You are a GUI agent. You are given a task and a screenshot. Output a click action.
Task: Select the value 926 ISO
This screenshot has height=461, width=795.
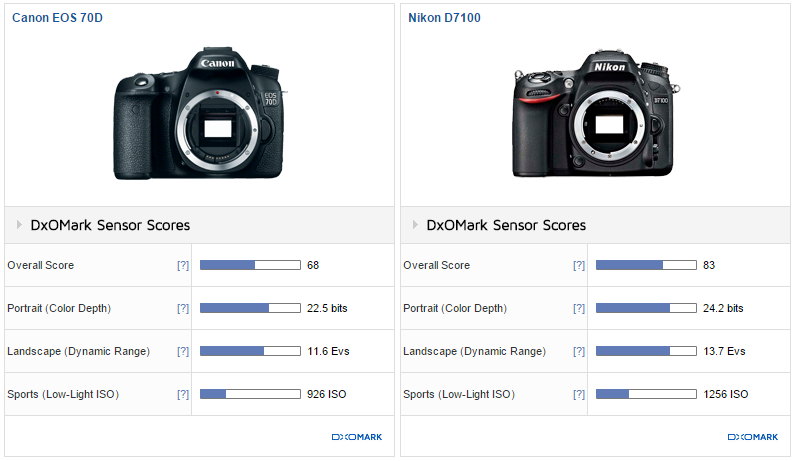tap(327, 394)
